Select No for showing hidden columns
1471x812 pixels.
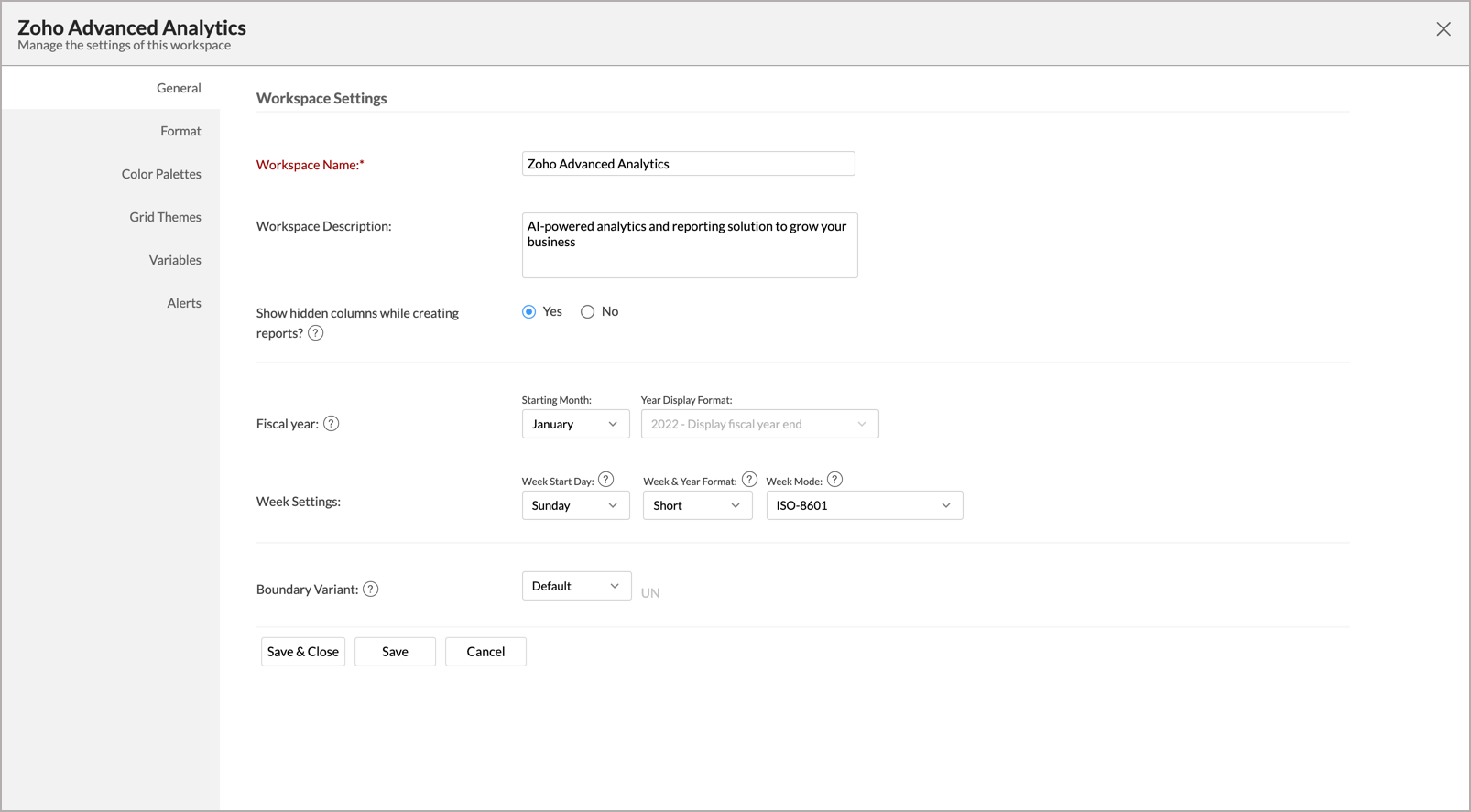(588, 312)
